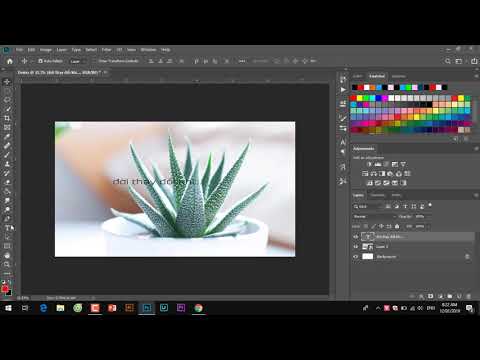
Task: Open the File menu
Action: [19, 50]
